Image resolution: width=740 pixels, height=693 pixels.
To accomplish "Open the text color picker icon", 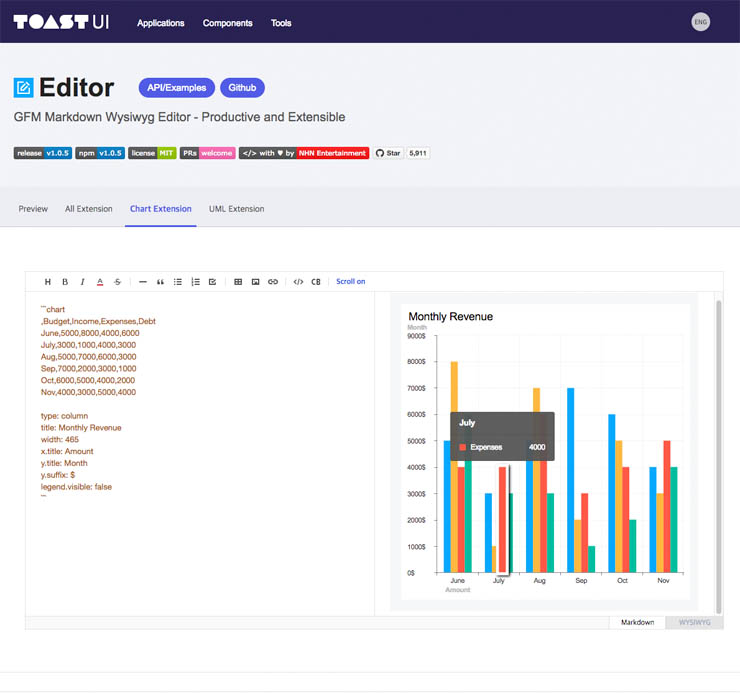I will click(x=100, y=282).
